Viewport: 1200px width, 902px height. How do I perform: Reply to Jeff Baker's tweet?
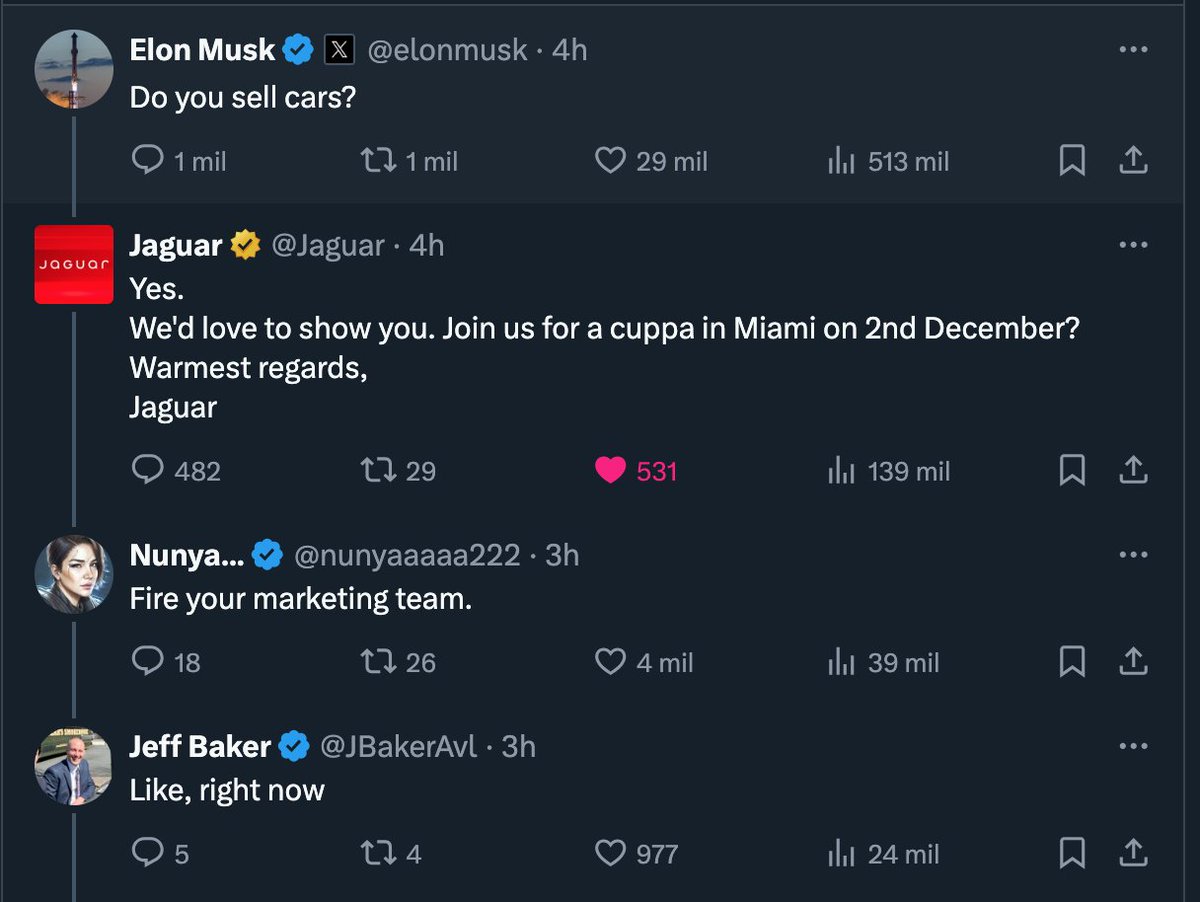tap(147, 853)
